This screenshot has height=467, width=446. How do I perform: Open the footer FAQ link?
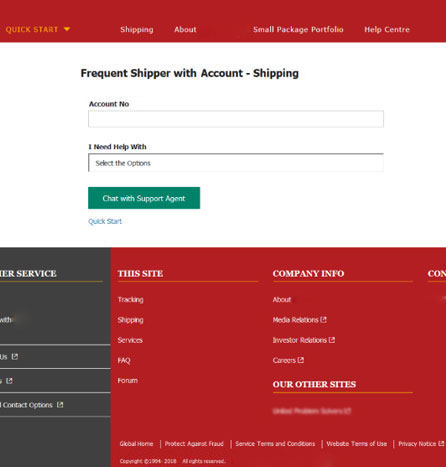click(x=124, y=360)
